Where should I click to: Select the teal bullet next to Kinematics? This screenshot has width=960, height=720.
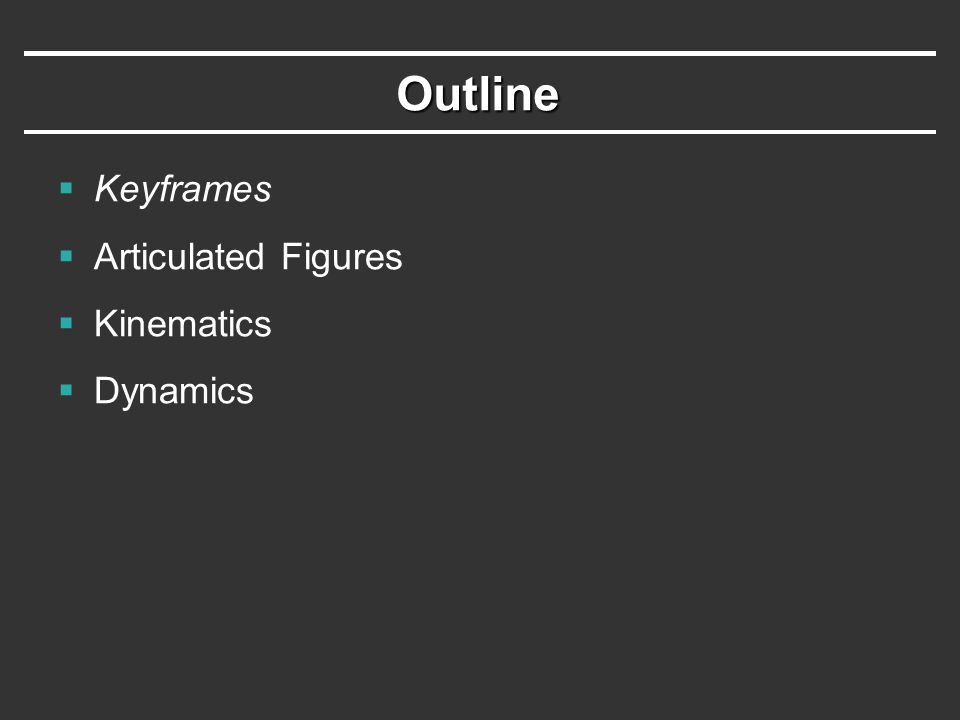(67, 323)
